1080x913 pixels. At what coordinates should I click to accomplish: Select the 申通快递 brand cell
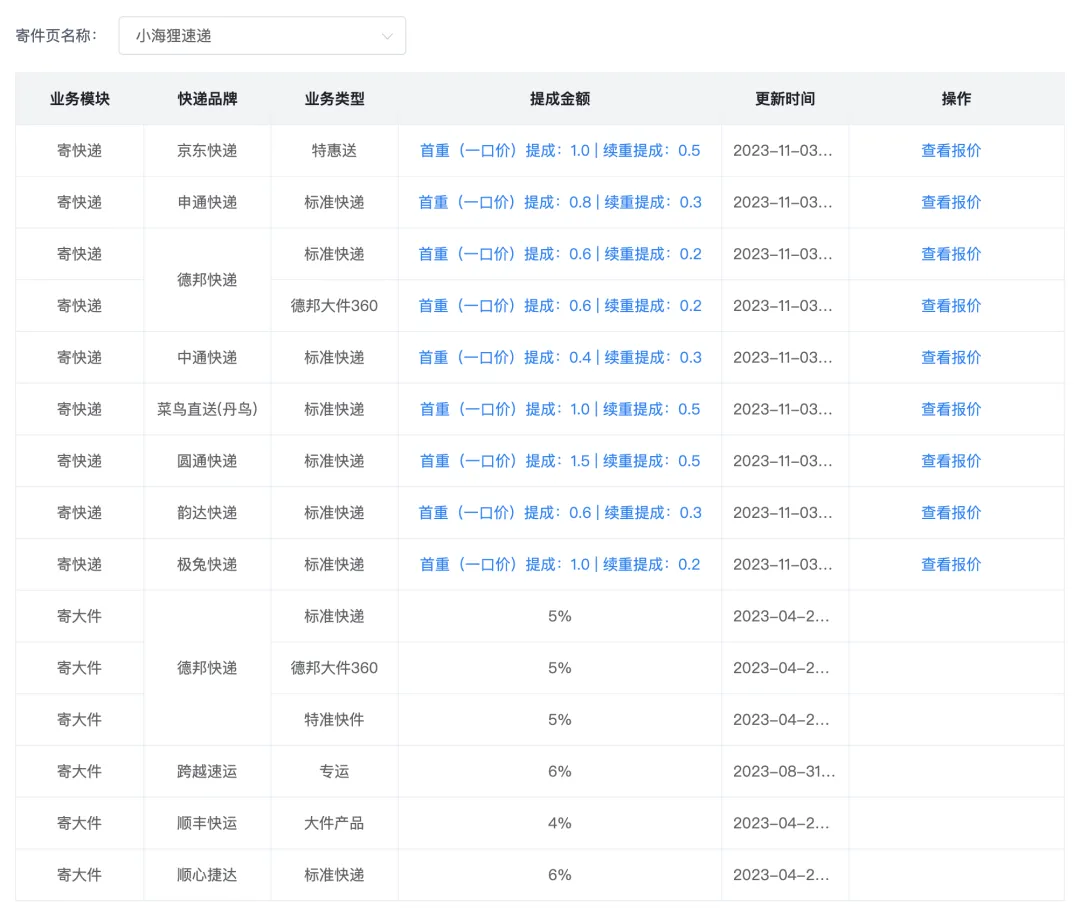pos(207,202)
